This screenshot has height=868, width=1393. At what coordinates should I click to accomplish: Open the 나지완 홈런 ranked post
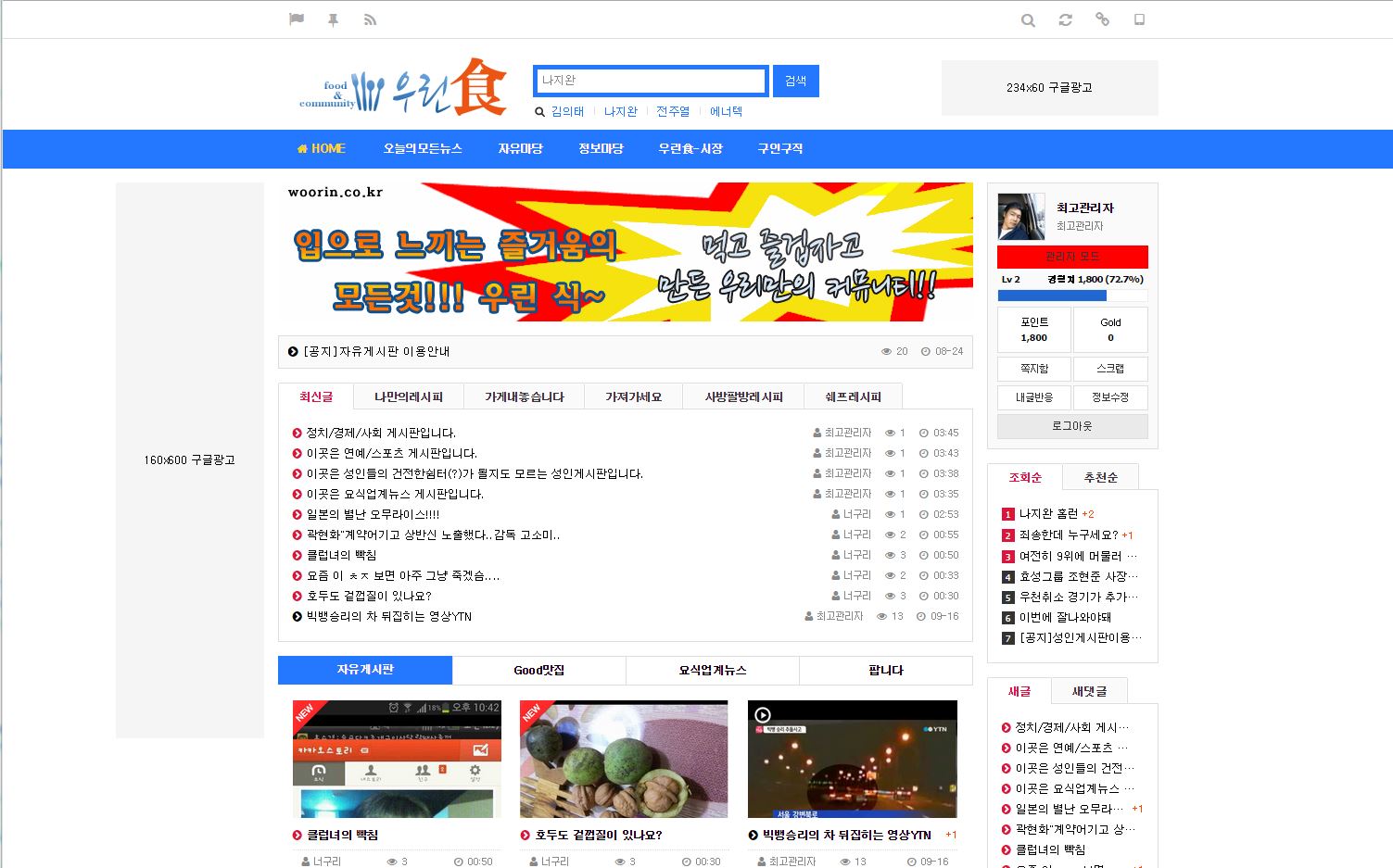pyautogui.click(x=1048, y=513)
